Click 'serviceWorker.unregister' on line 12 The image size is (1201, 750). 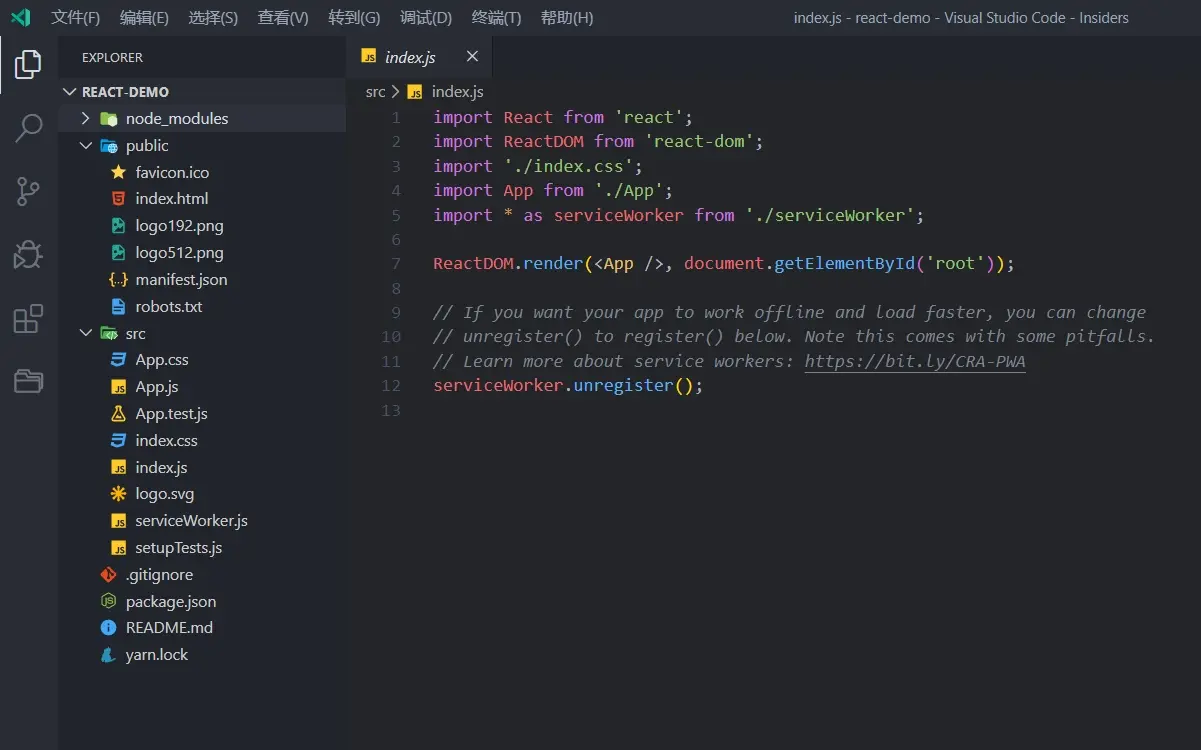[x=553, y=386]
